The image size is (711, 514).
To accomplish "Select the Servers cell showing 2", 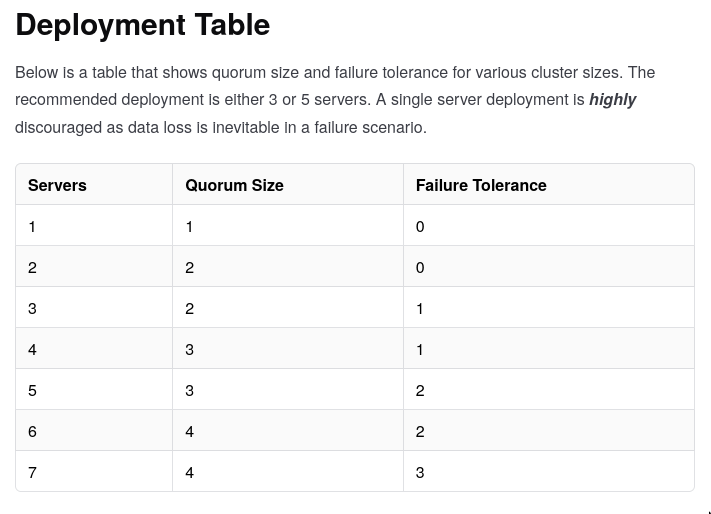I will [32, 267].
